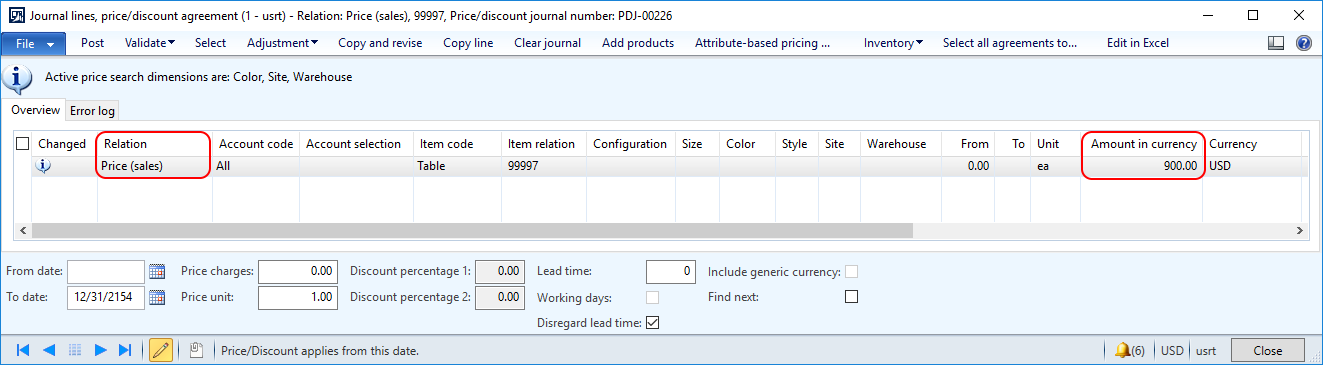Open the To date calendar picker
Viewport: 1323px width, 365px height.
point(157,297)
